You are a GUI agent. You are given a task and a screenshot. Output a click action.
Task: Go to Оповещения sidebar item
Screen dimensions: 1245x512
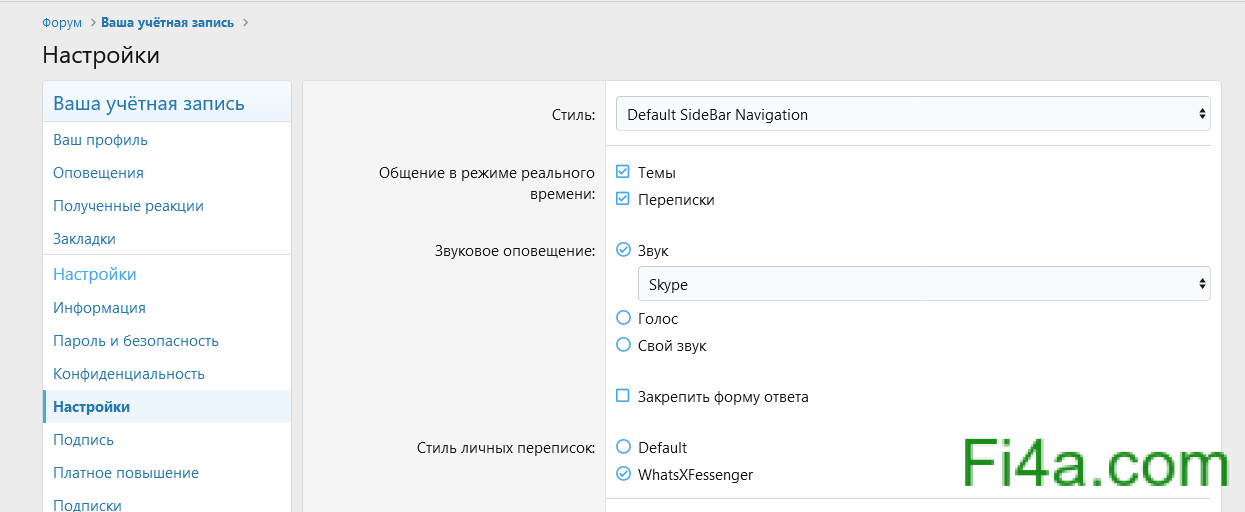(x=98, y=172)
